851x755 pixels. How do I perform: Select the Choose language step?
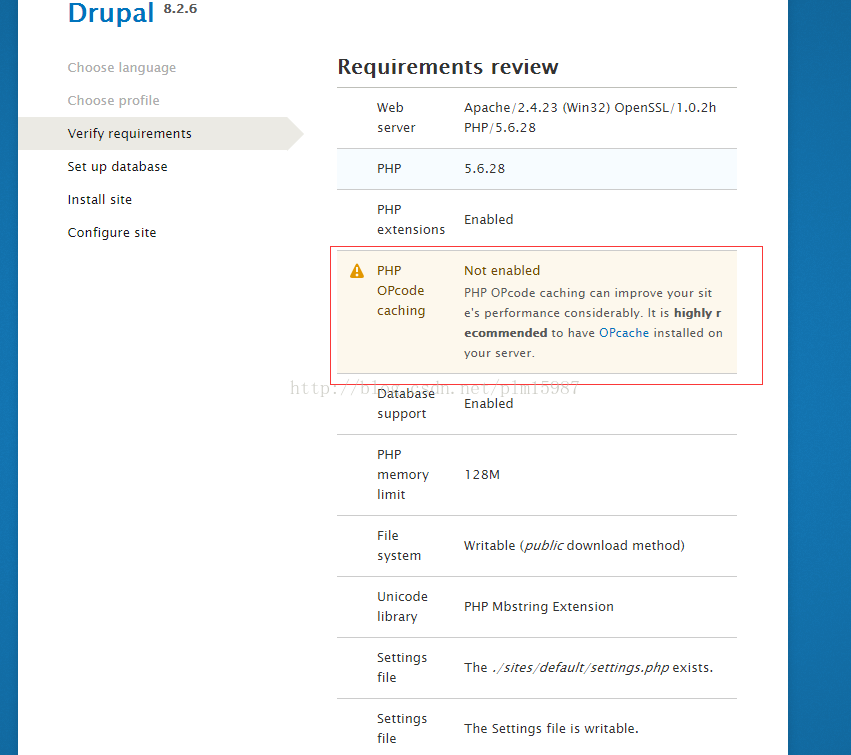click(x=122, y=67)
